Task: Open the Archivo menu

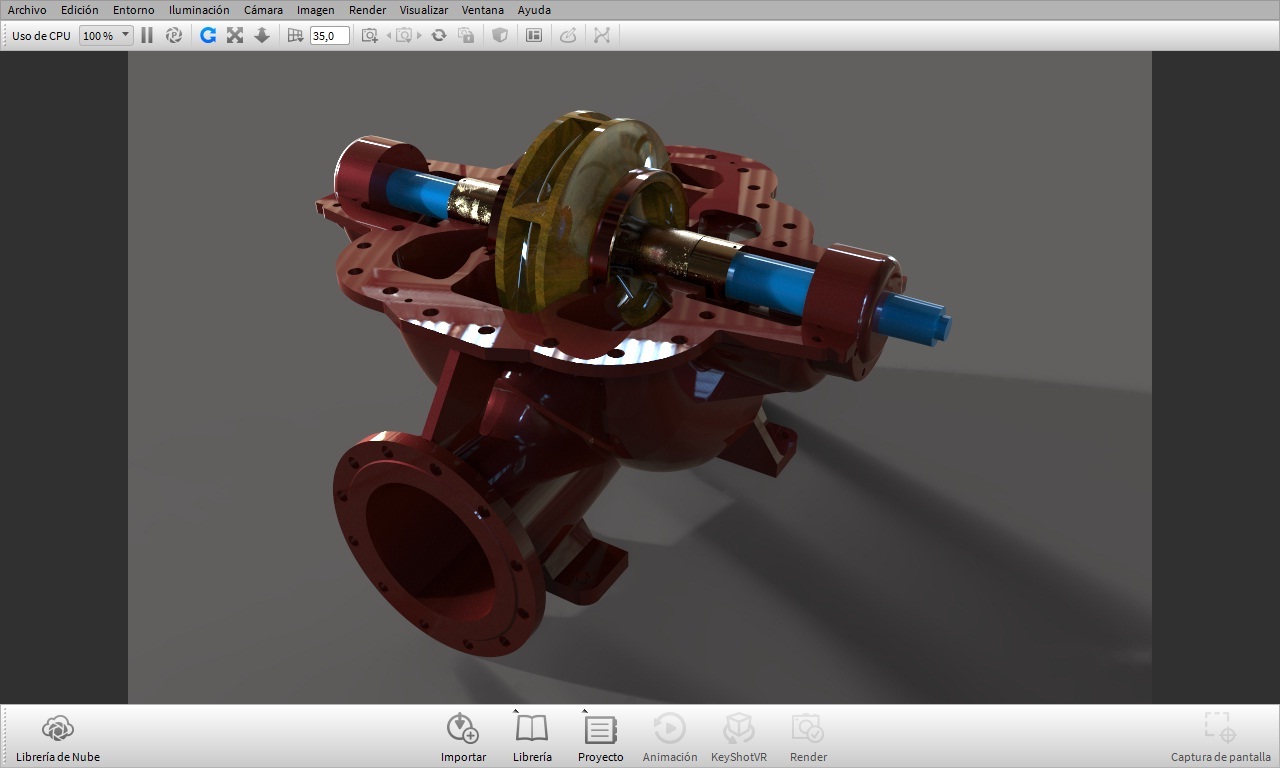Action: click(x=27, y=10)
